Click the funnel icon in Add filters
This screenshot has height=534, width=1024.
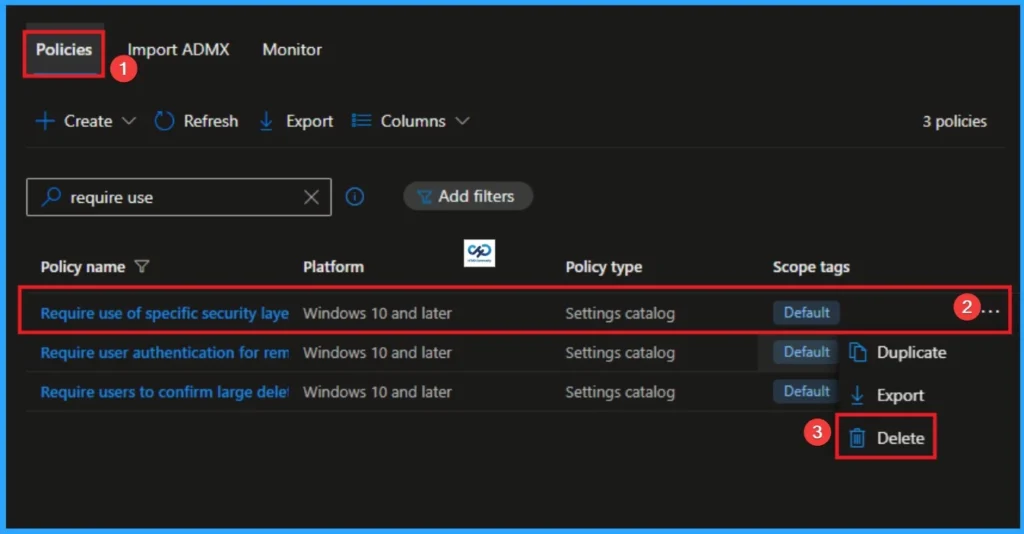pos(424,196)
